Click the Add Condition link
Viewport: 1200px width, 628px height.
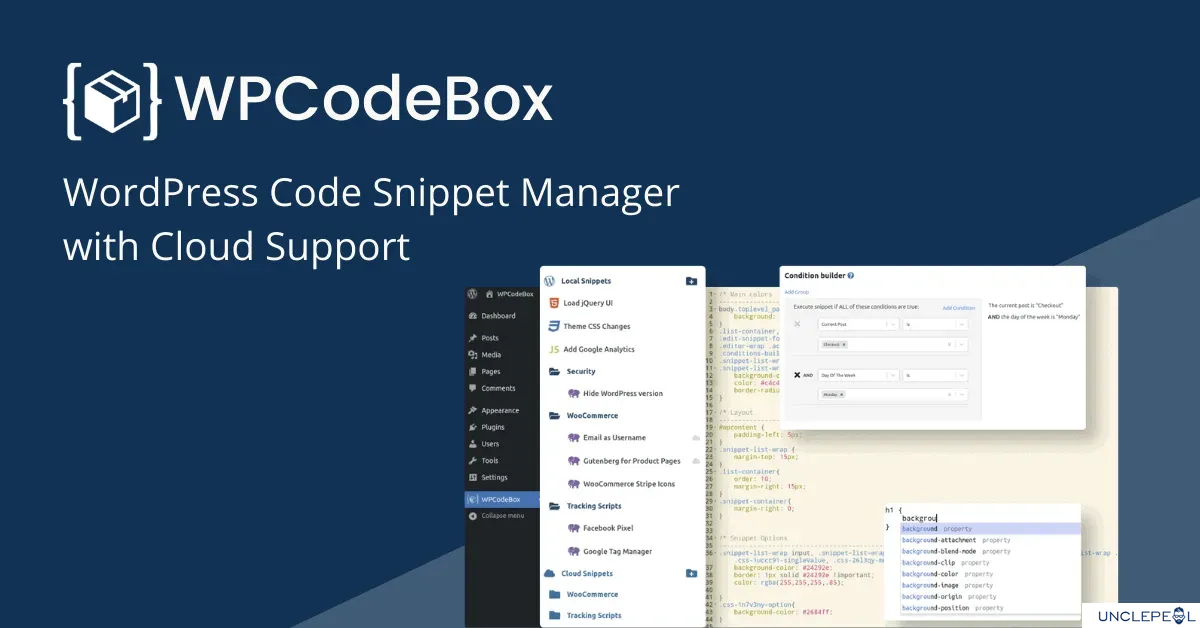958,308
